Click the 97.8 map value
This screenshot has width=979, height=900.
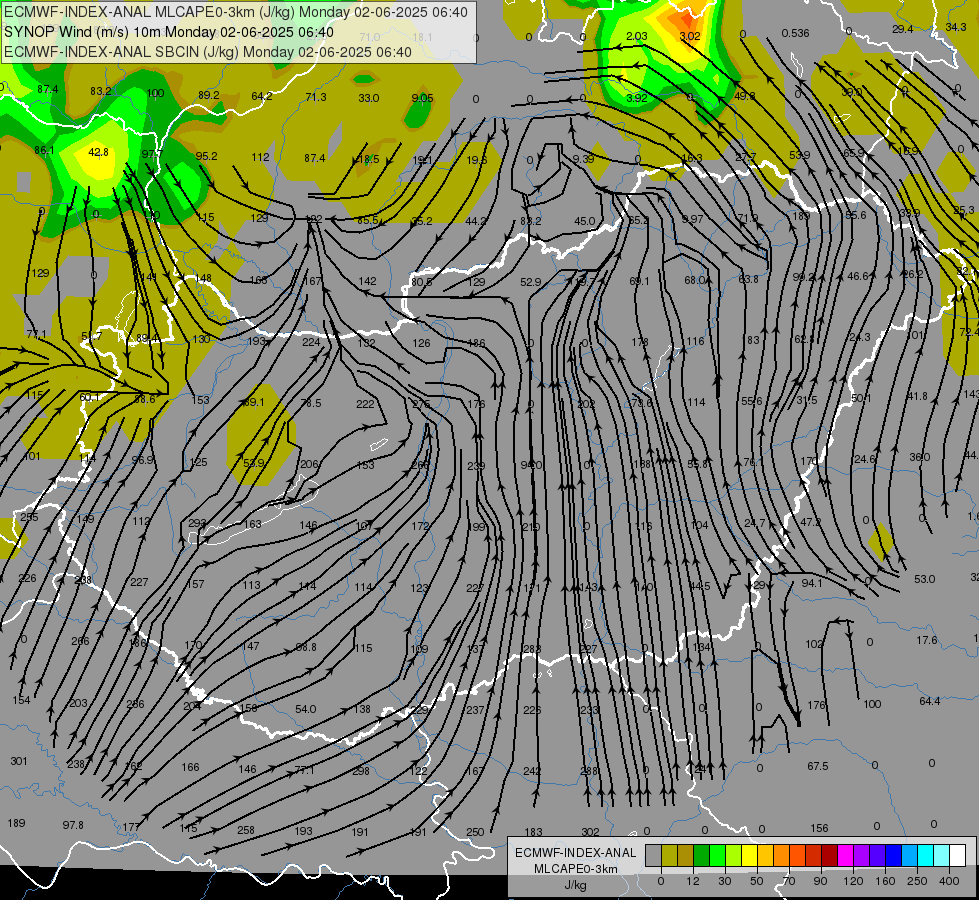click(73, 825)
